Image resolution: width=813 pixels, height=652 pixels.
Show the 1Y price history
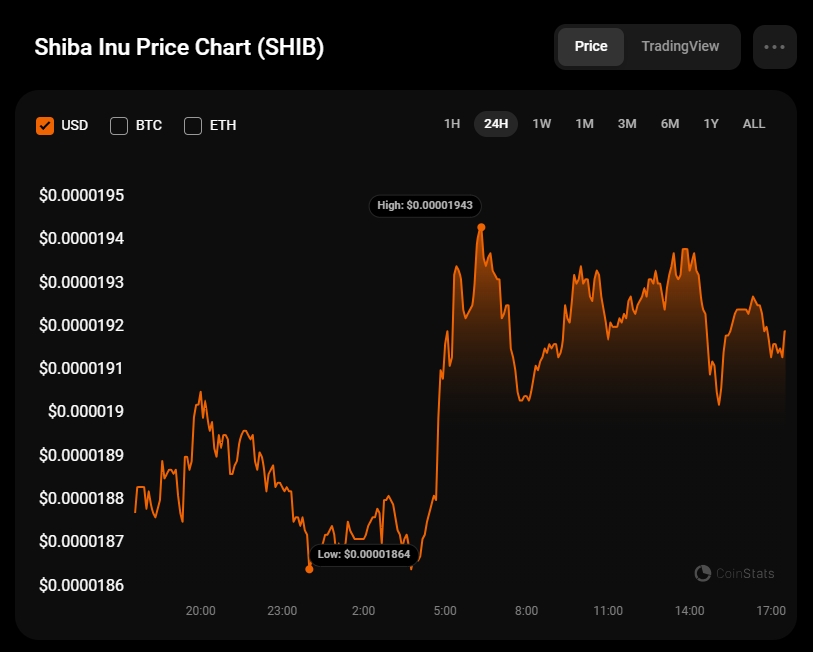click(x=711, y=124)
